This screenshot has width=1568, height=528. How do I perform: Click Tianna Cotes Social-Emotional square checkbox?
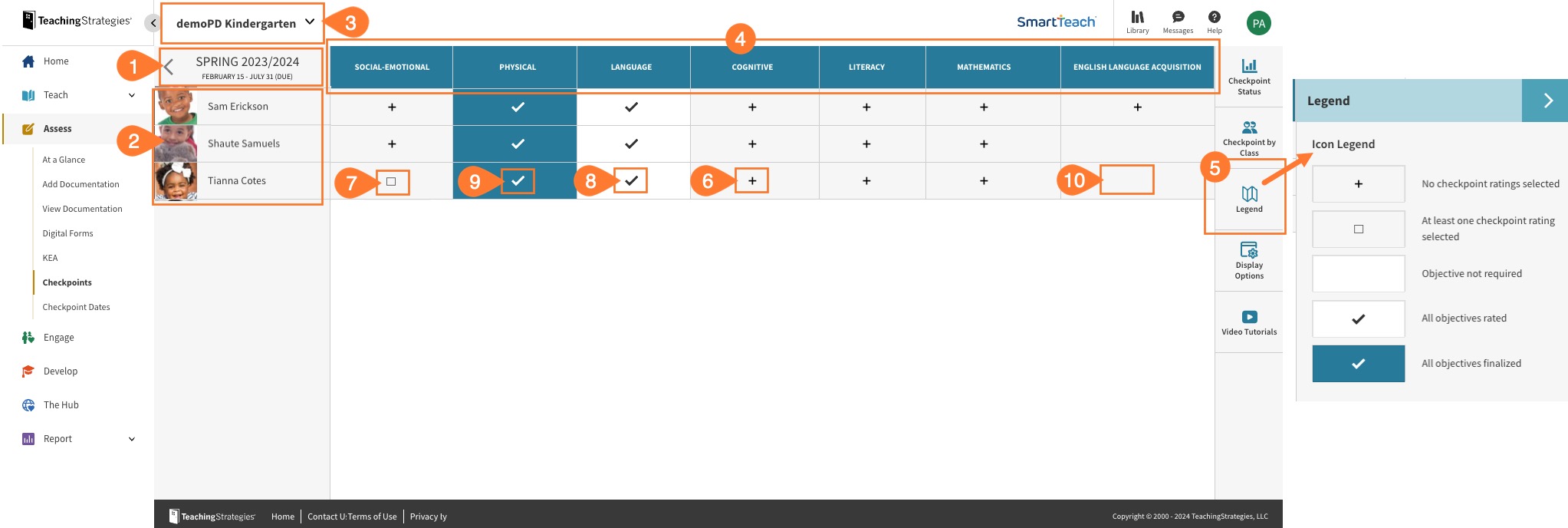click(x=391, y=182)
